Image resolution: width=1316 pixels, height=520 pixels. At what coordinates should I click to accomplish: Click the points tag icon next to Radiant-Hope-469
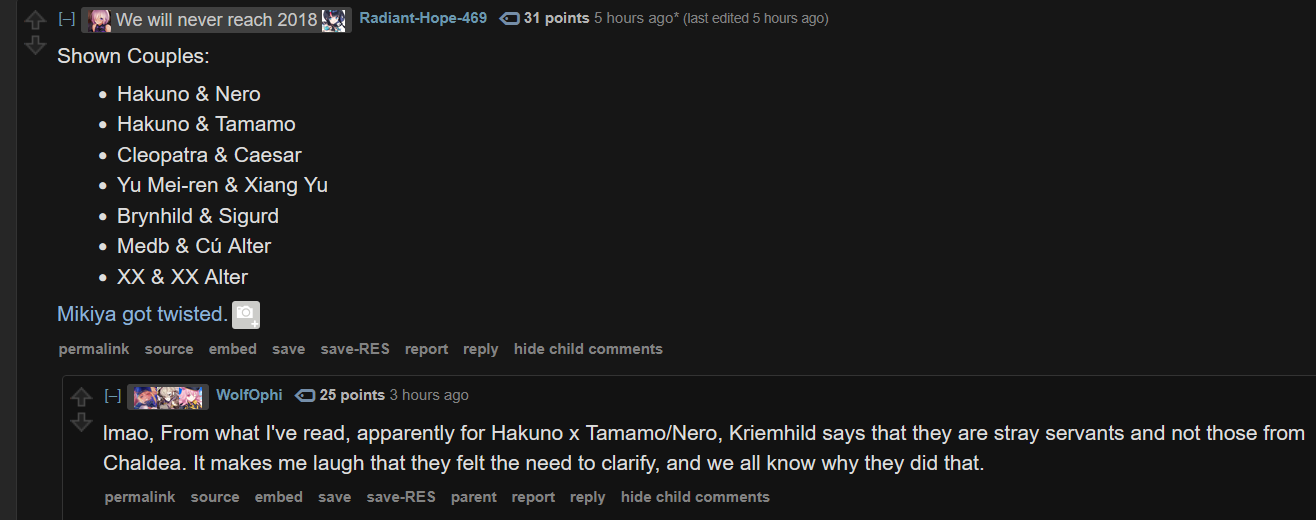click(509, 19)
